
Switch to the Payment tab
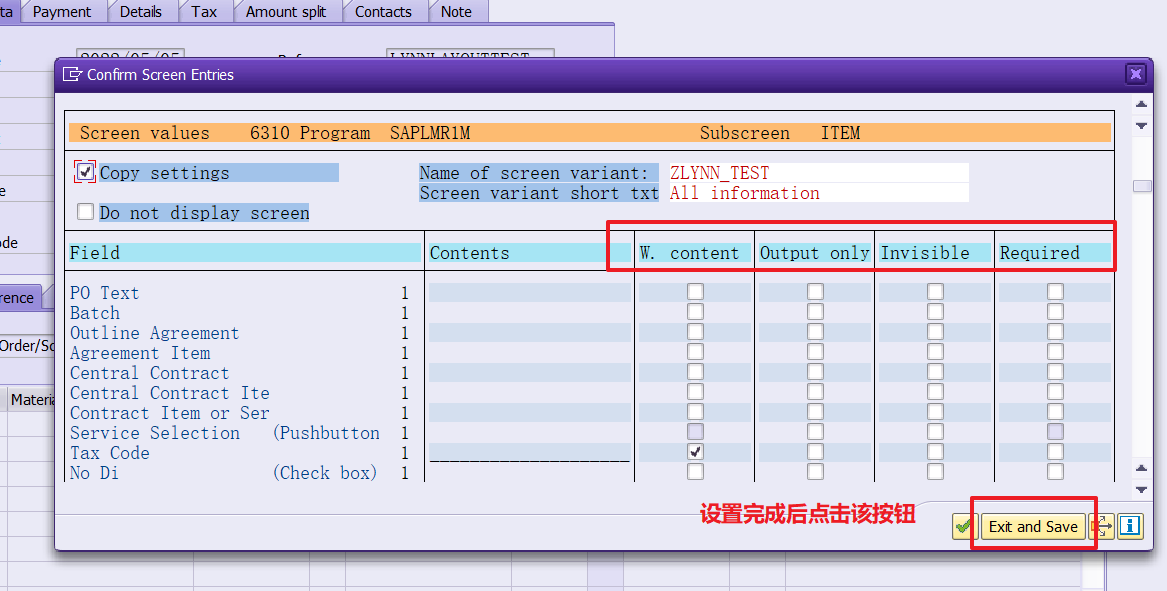[64, 11]
